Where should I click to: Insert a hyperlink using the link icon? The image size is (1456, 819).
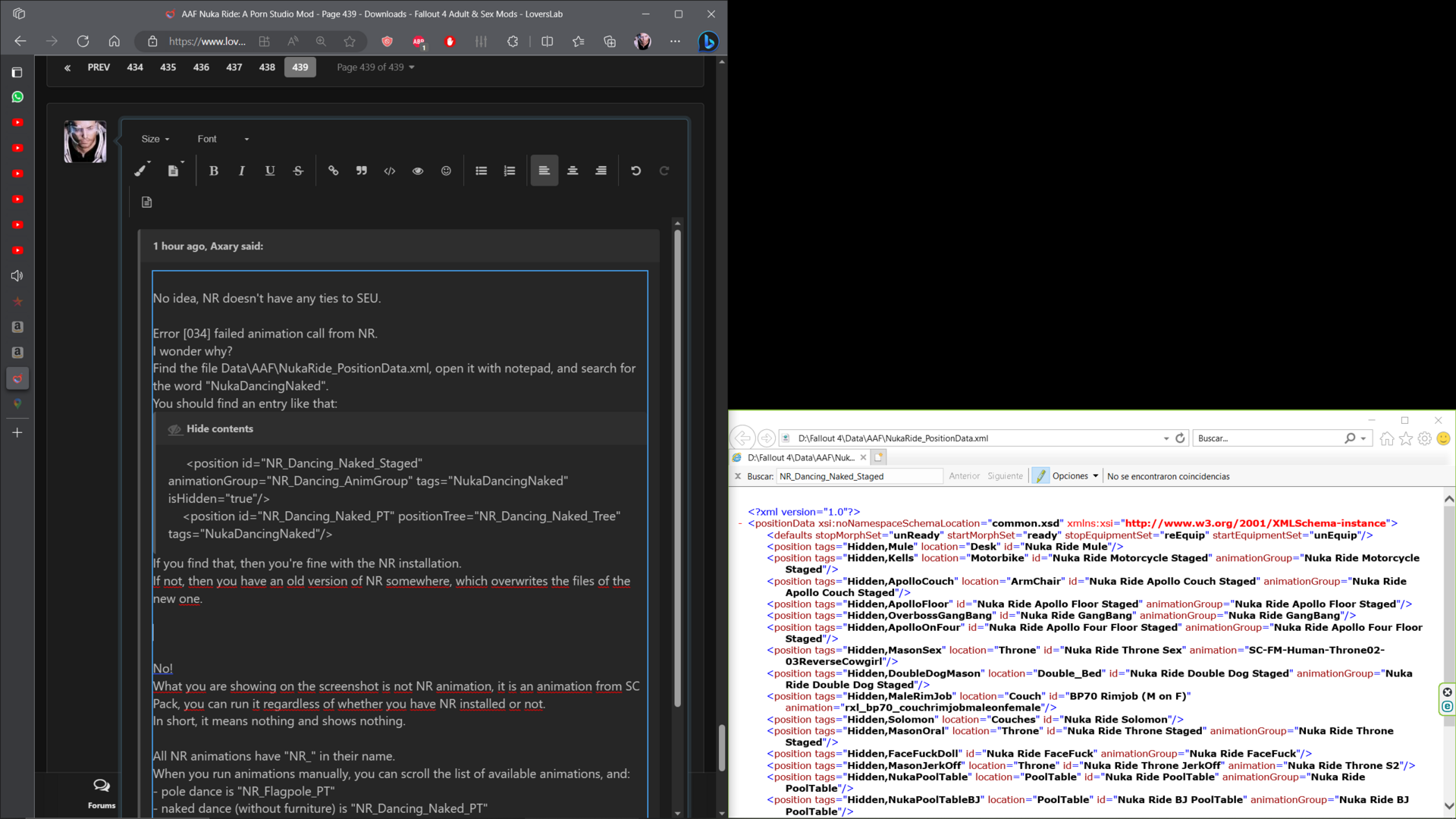coord(333,171)
